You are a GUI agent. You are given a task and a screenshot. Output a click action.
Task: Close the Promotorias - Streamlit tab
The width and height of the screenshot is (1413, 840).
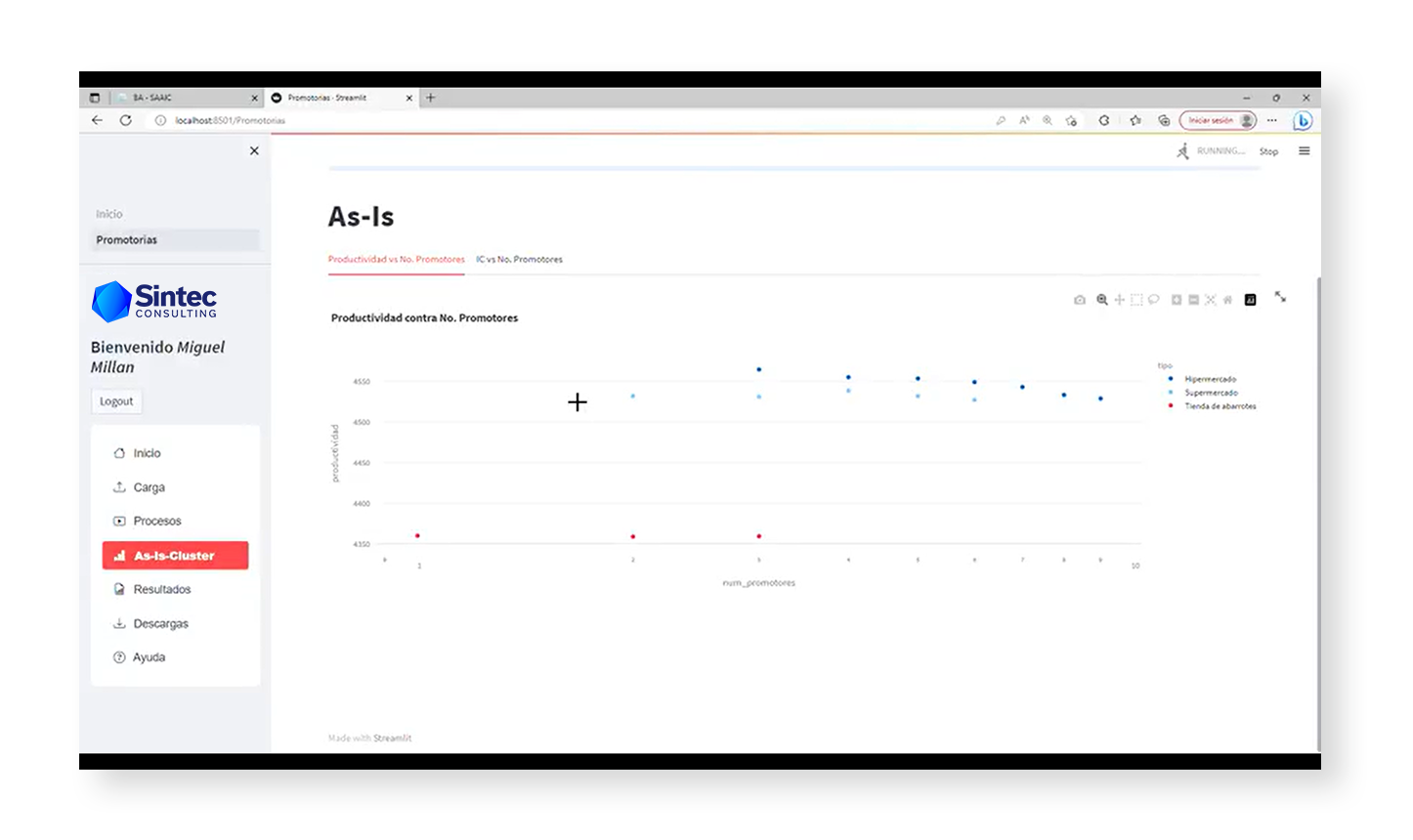409,98
